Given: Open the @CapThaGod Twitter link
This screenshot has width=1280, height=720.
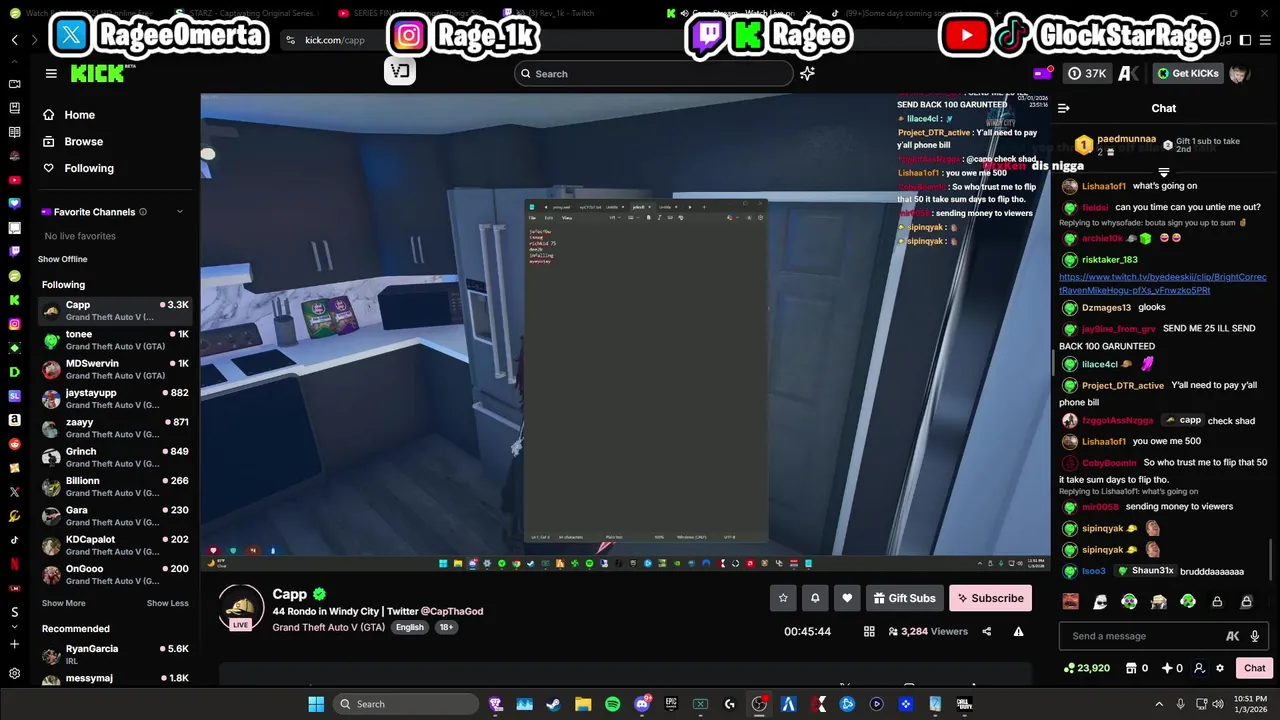Looking at the screenshot, I should [451, 611].
